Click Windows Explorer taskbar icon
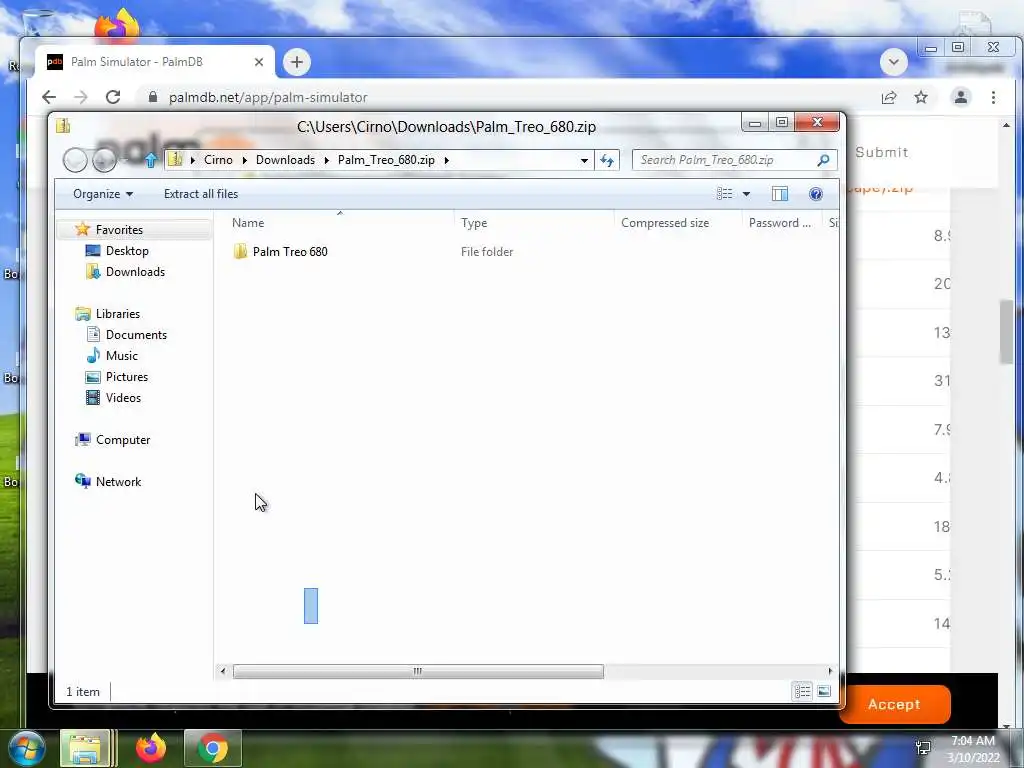Image resolution: width=1024 pixels, height=768 pixels. point(85,748)
